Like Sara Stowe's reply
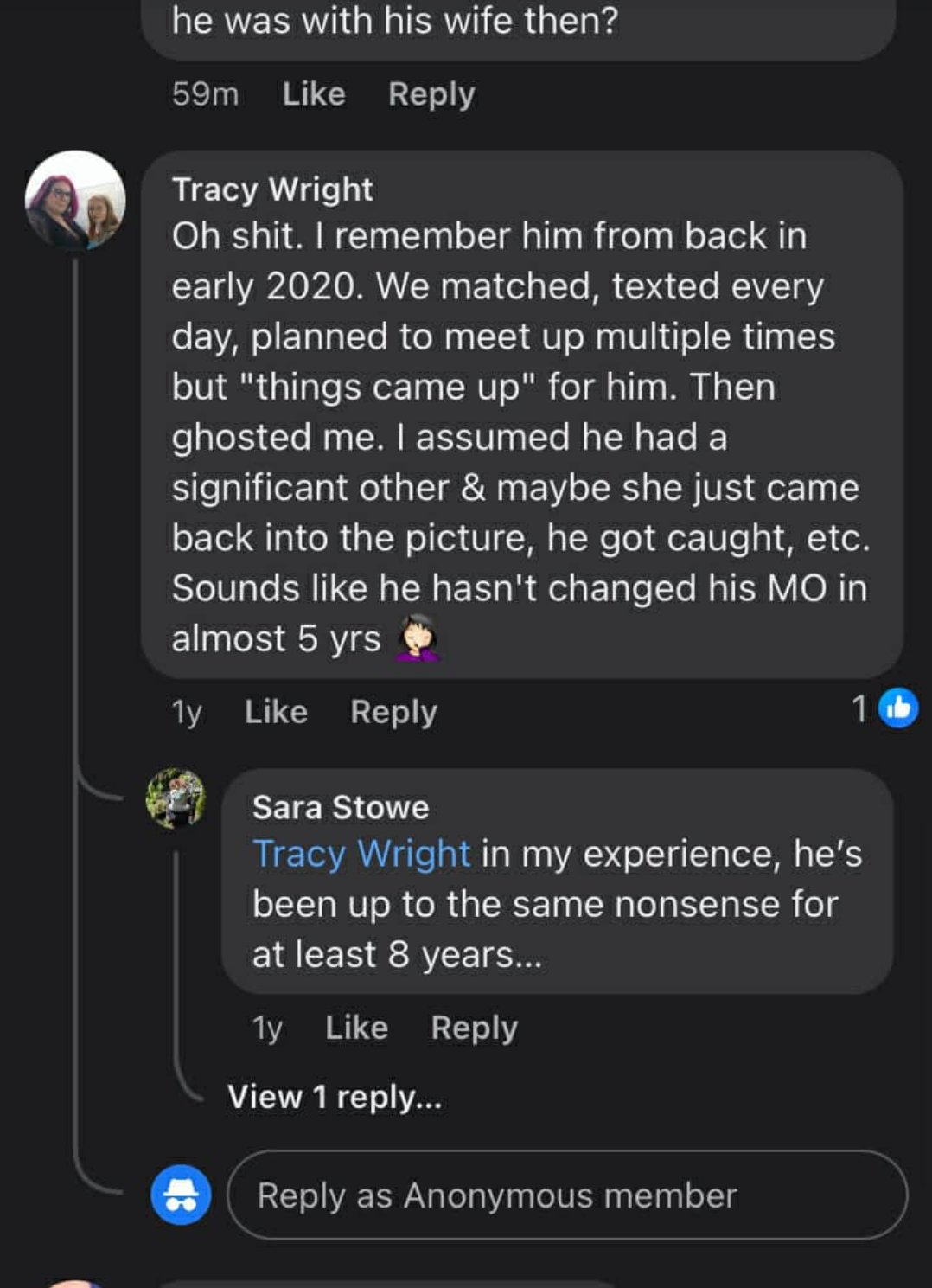This screenshot has width=932, height=1288. click(356, 1027)
